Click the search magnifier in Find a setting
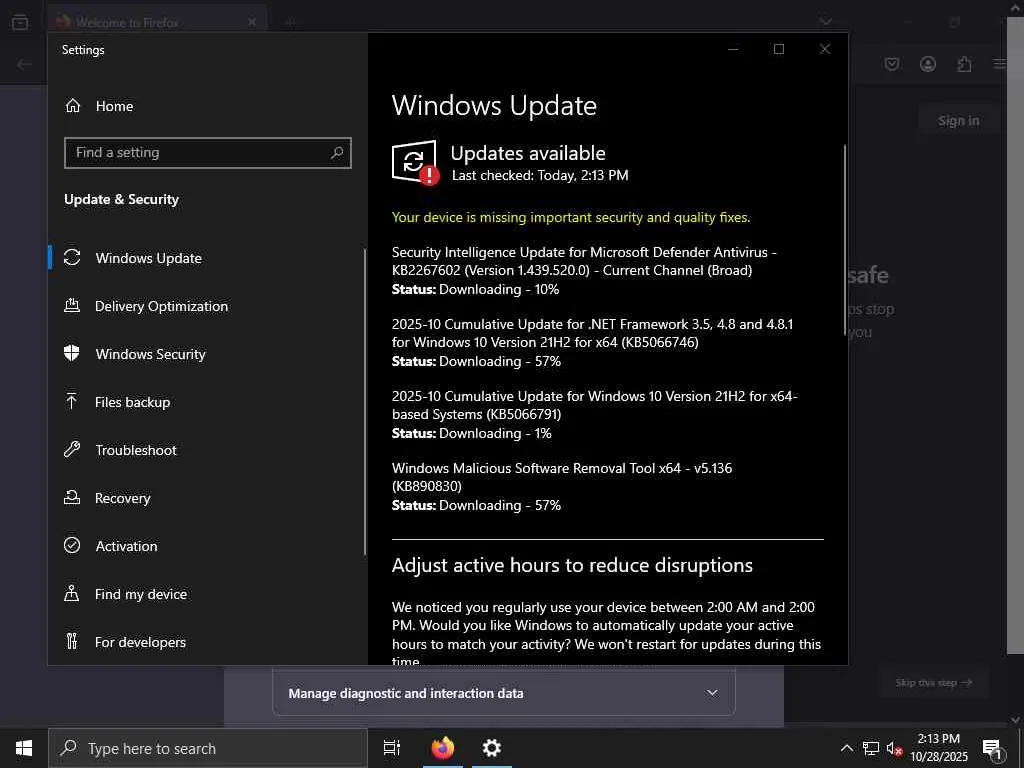This screenshot has width=1024, height=768. point(337,153)
